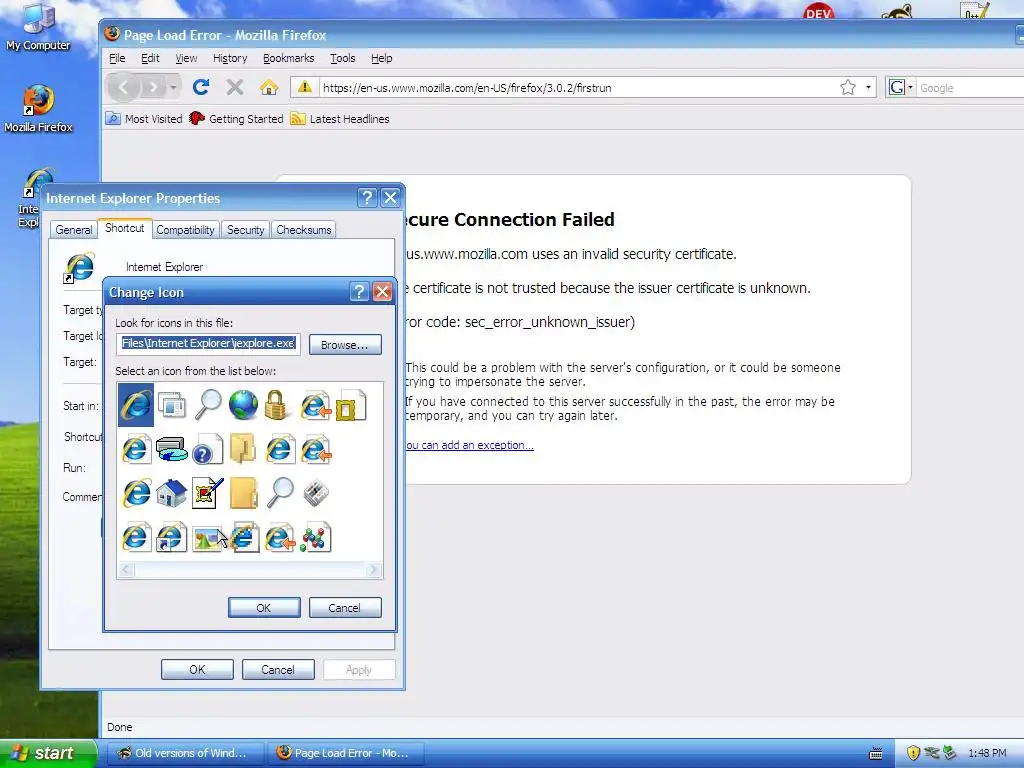Select the printer with disk icon
Screen dimensions: 1024x768
point(172,449)
